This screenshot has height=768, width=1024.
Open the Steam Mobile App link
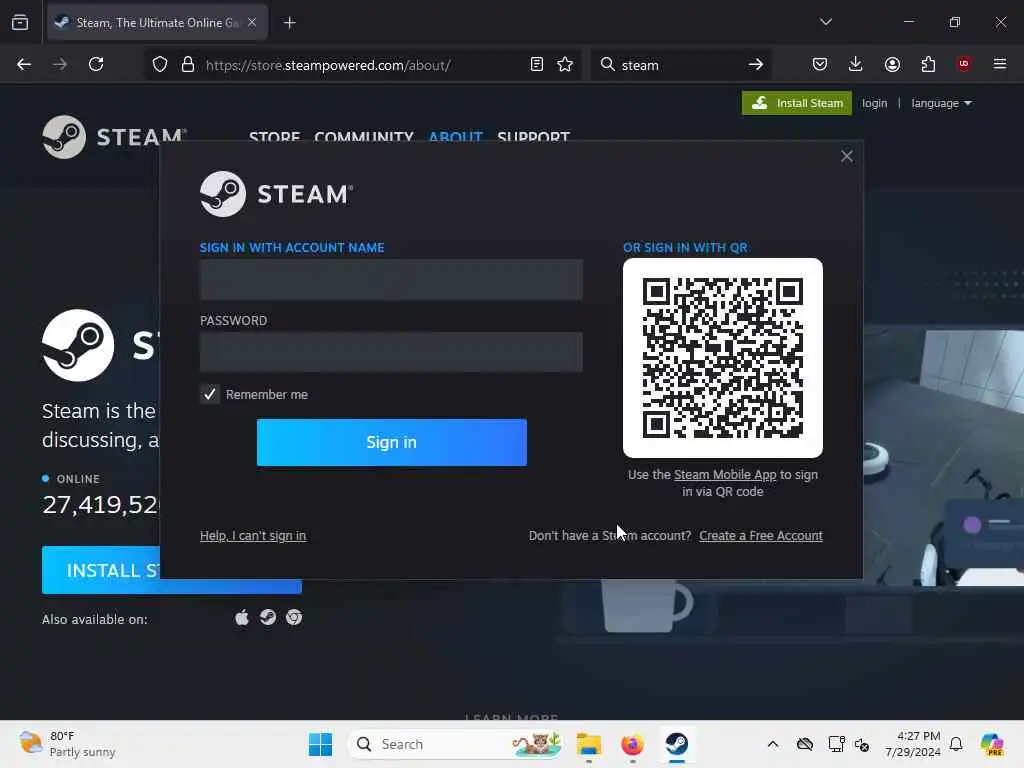[x=725, y=475]
